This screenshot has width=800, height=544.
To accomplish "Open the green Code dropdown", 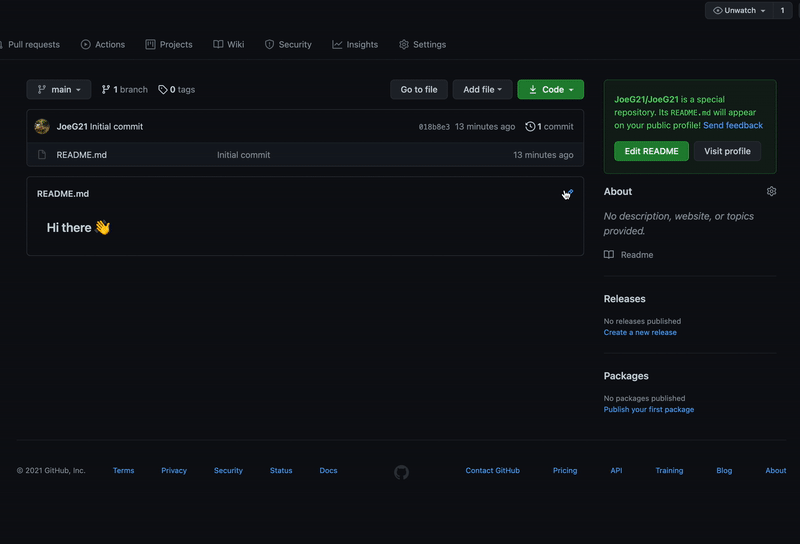I will click(x=551, y=89).
